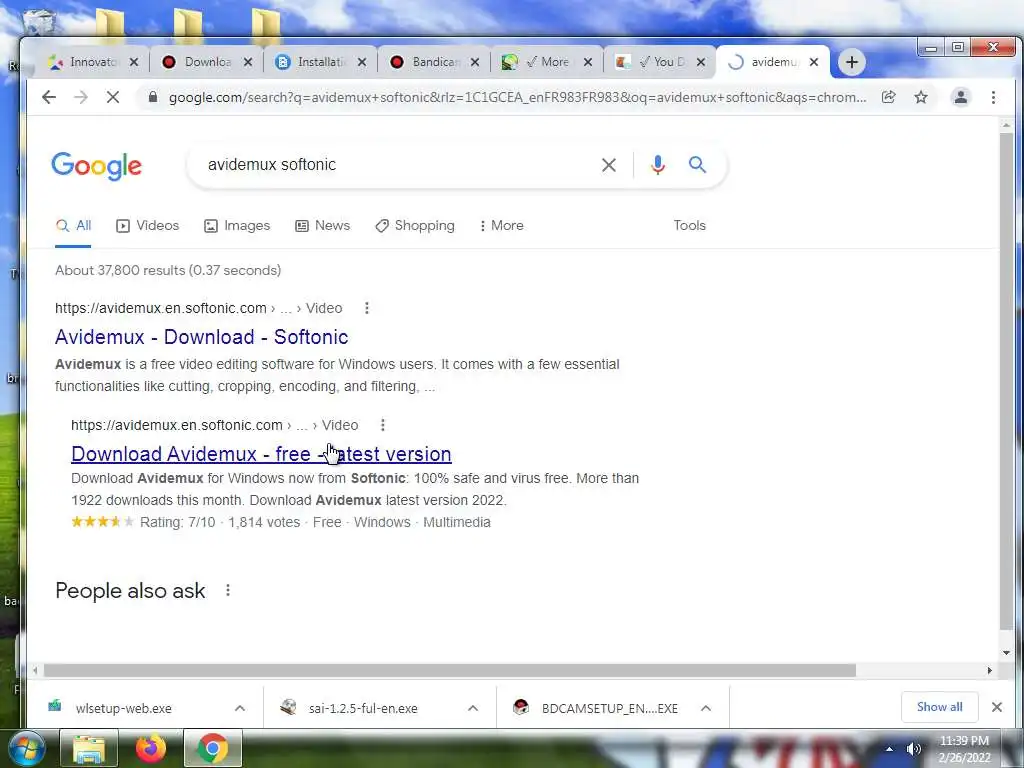Start voice search with the microphone
The image size is (1024, 768).
(x=658, y=165)
